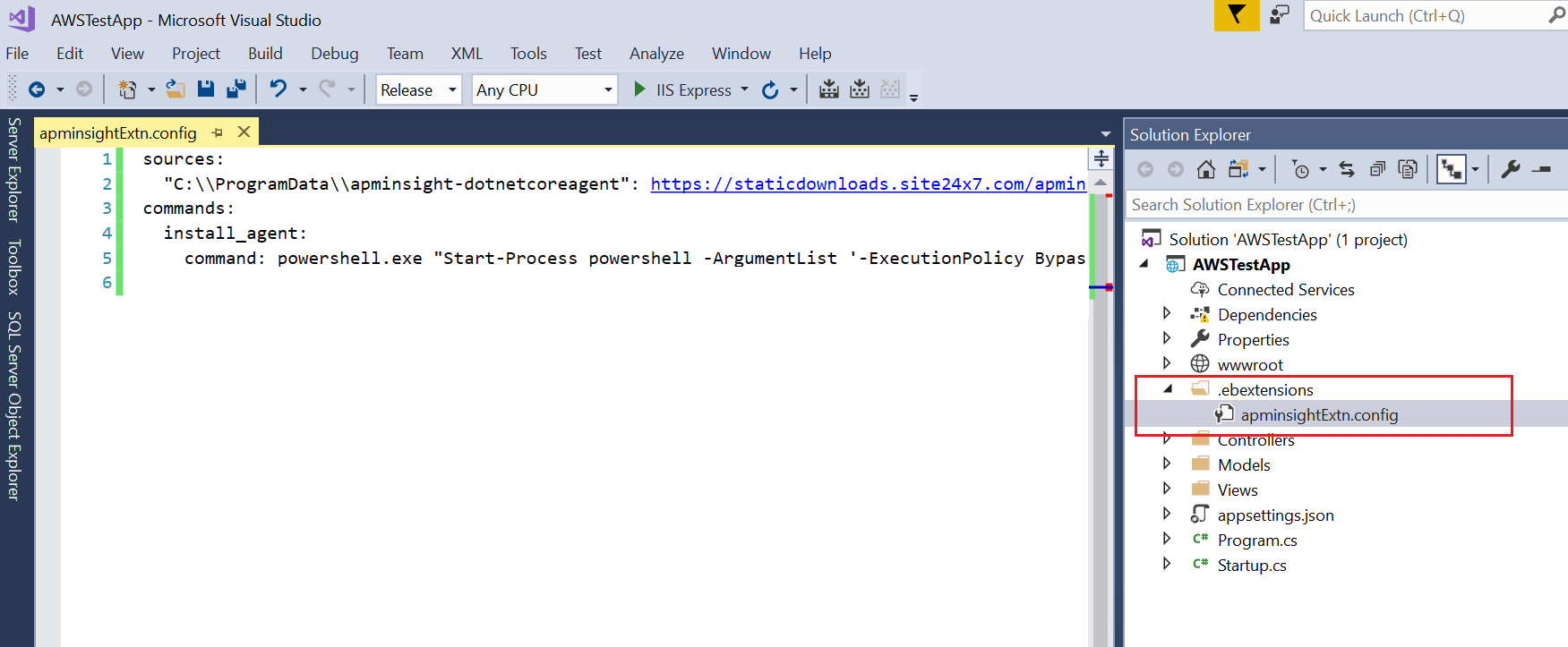Click Solution Explorer Home icon
The height and width of the screenshot is (647, 1568).
[1206, 169]
